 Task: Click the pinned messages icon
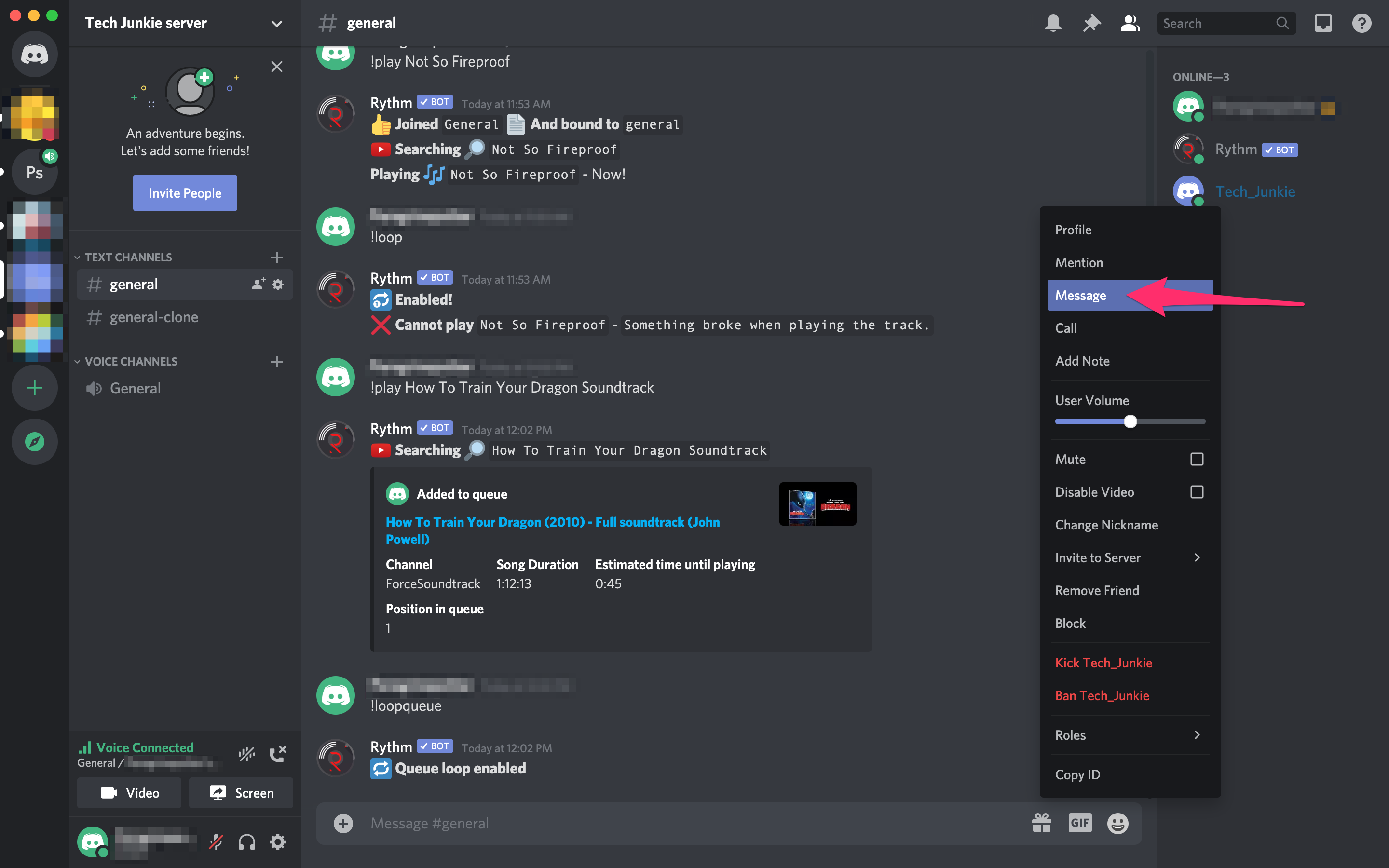pos(1091,22)
